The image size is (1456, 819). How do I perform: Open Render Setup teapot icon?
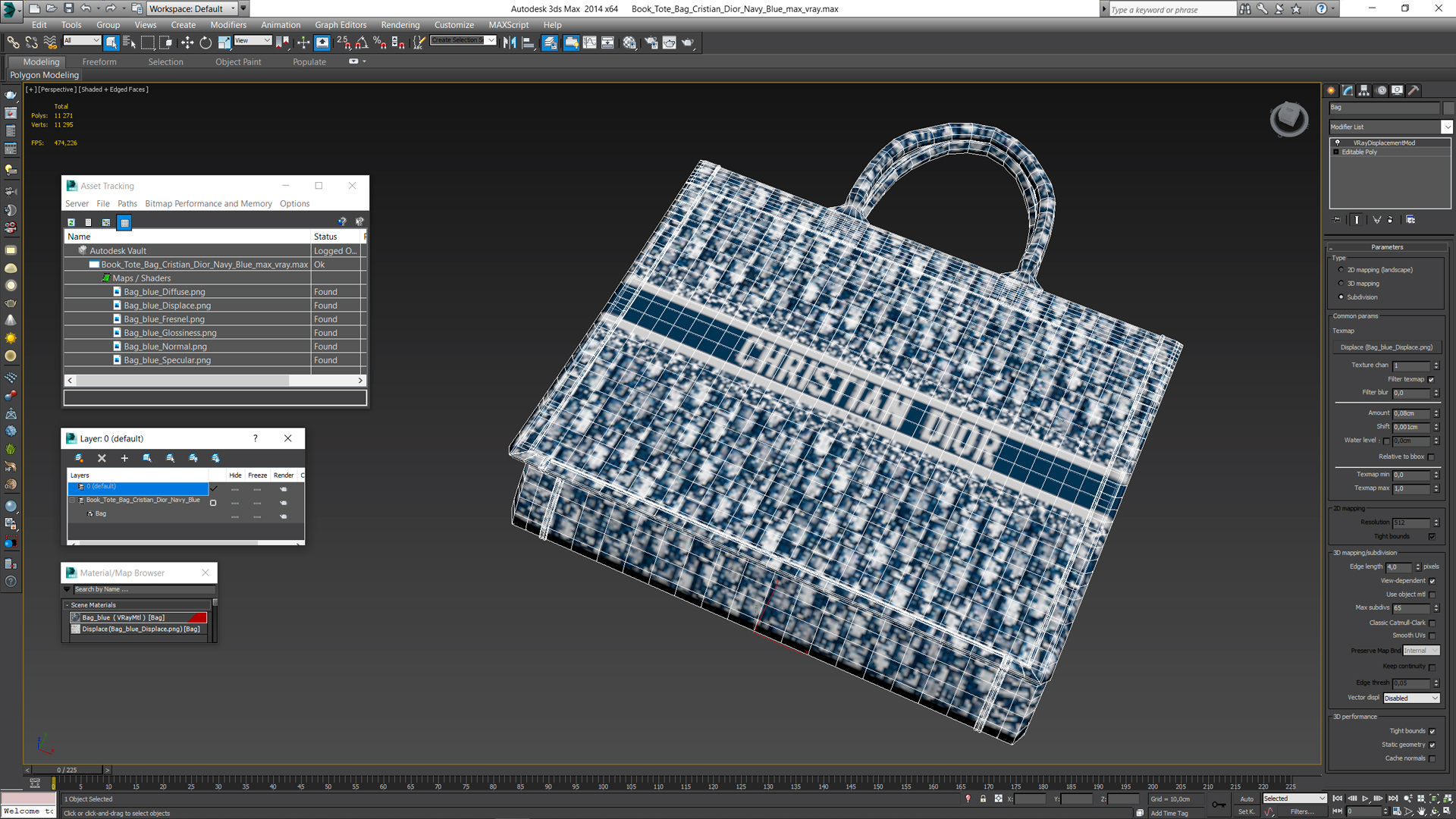[651, 42]
